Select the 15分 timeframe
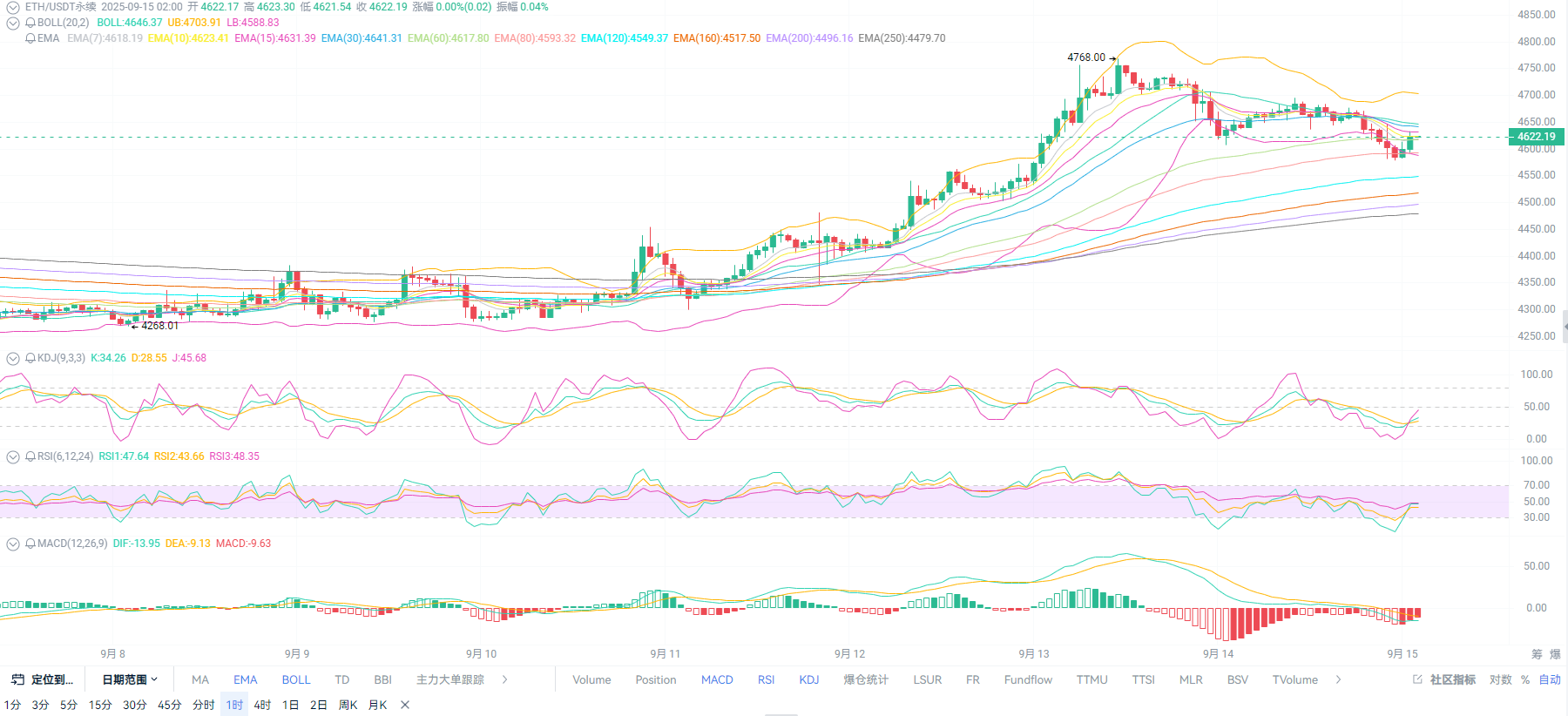 pos(100,705)
